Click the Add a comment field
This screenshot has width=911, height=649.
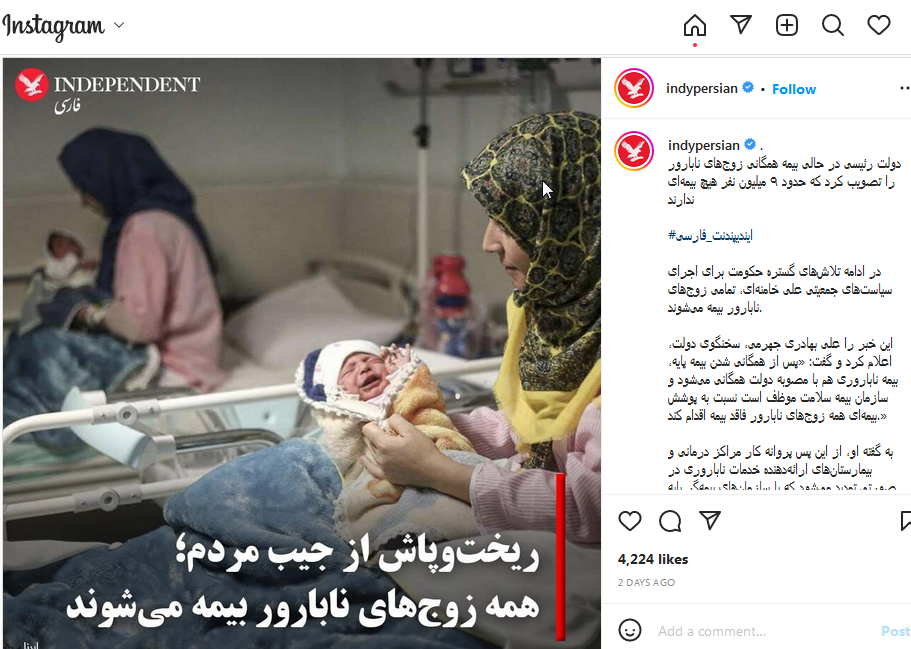click(764, 631)
